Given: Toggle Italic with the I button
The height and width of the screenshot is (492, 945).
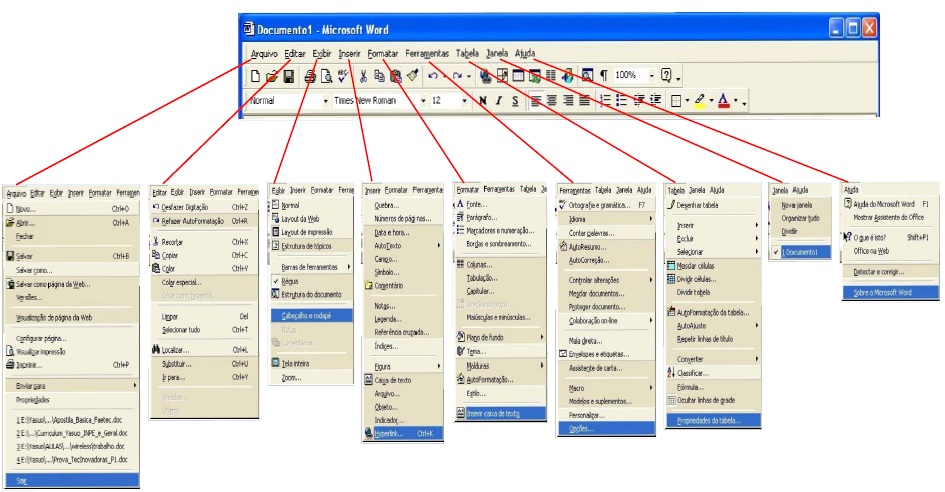Looking at the screenshot, I should [x=498, y=101].
